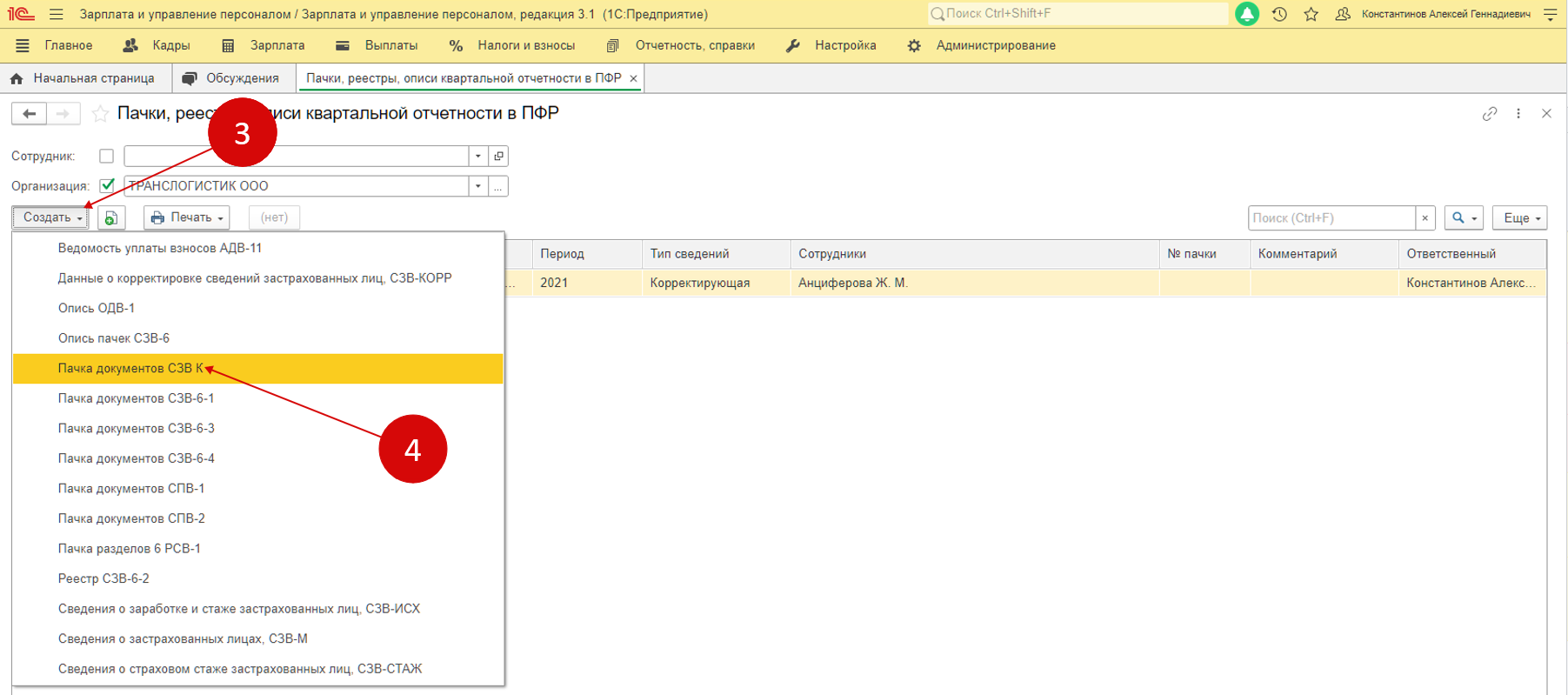Click the green notifications bell icon
This screenshot has width=1568, height=695.
coord(1246,14)
